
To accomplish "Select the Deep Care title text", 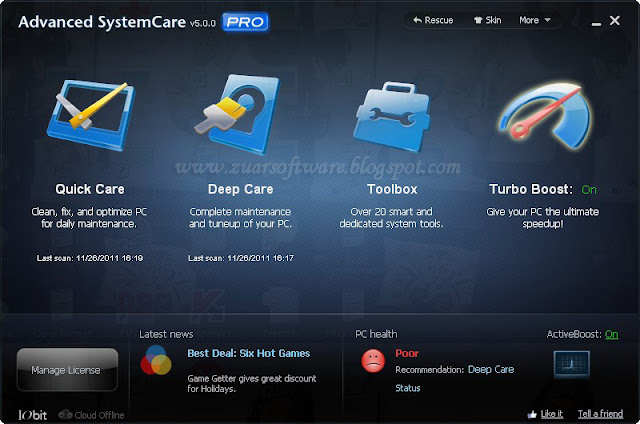I will click(240, 189).
